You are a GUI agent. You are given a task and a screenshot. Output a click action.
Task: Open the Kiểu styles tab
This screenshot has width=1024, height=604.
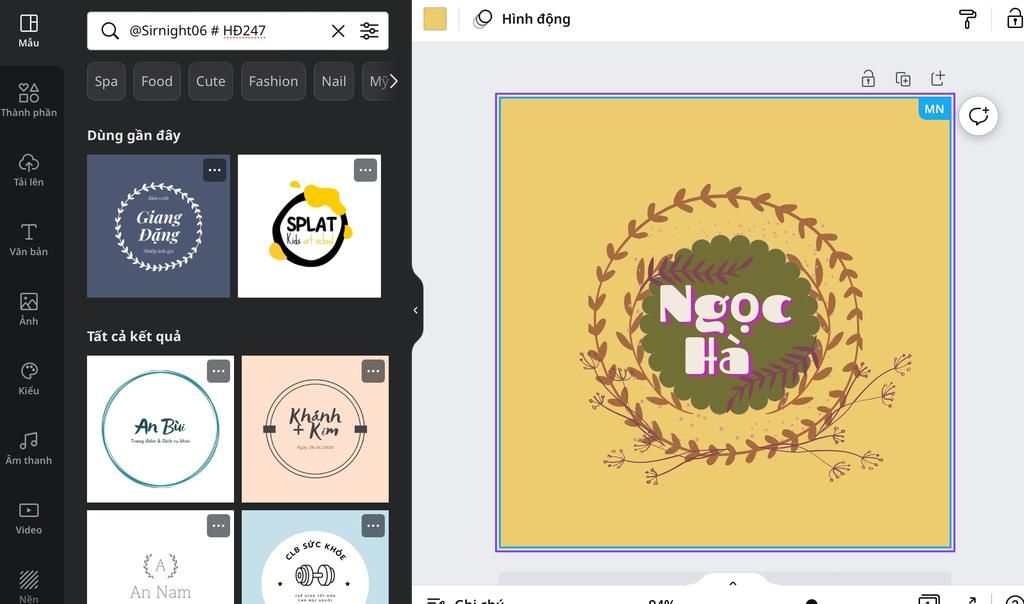(x=29, y=379)
